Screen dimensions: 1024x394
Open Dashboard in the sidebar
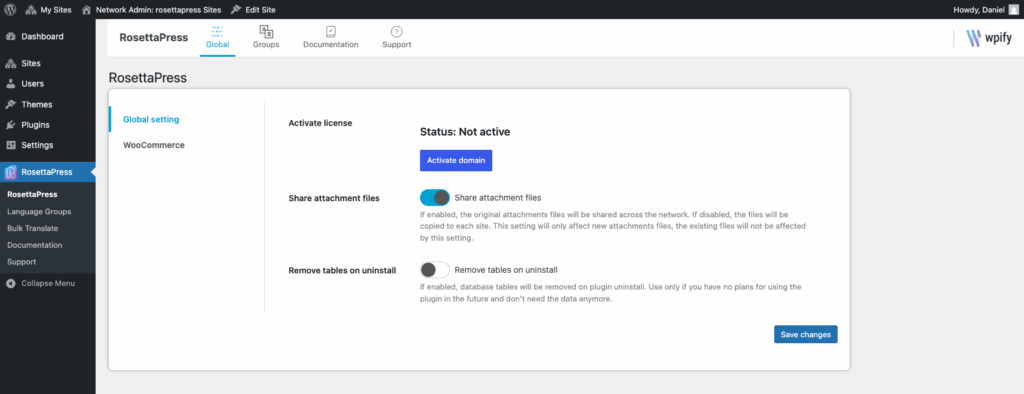click(48, 37)
